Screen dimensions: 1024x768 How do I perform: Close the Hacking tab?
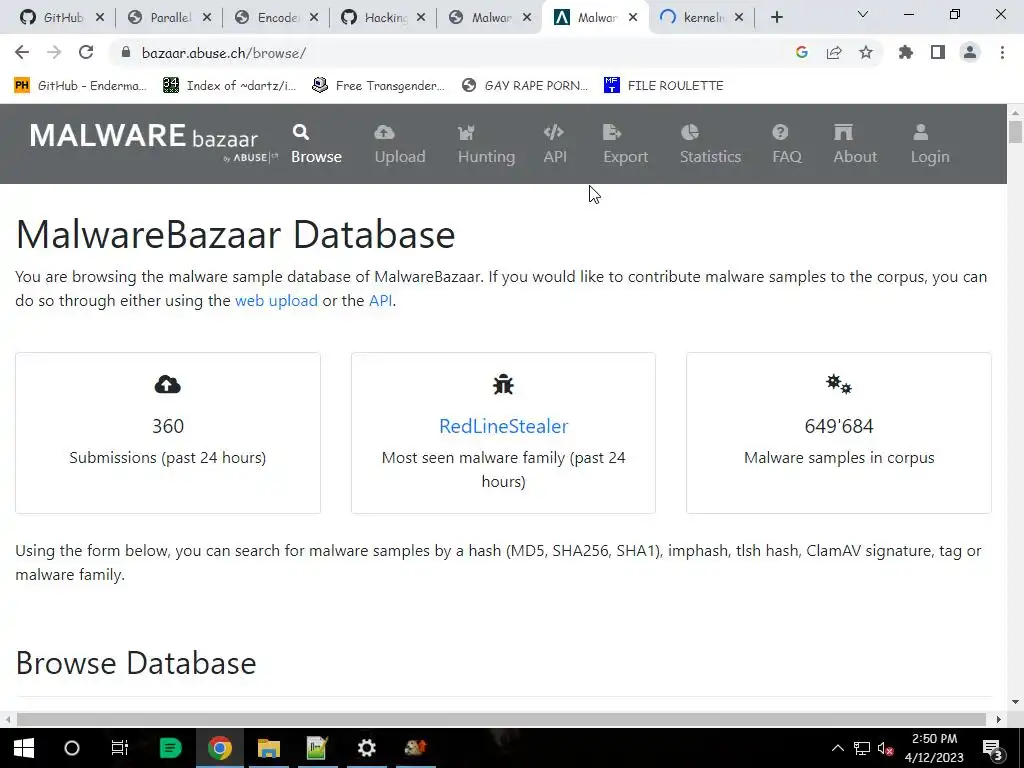point(421,18)
